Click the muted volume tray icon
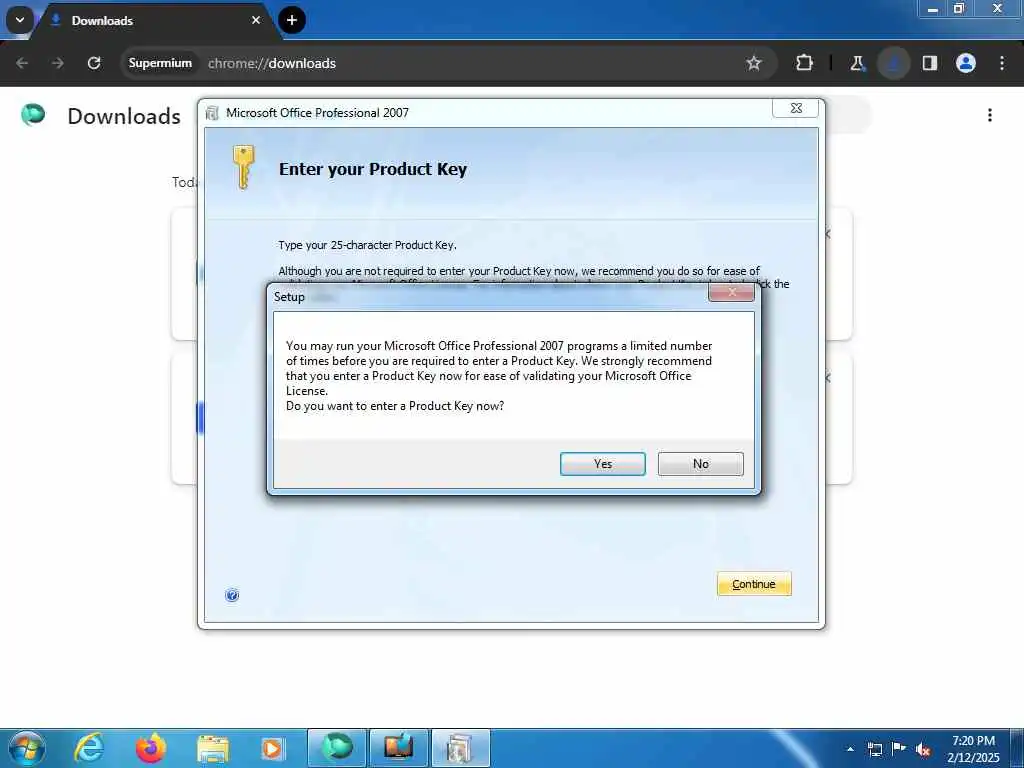The width and height of the screenshot is (1024, 768). tap(923, 749)
